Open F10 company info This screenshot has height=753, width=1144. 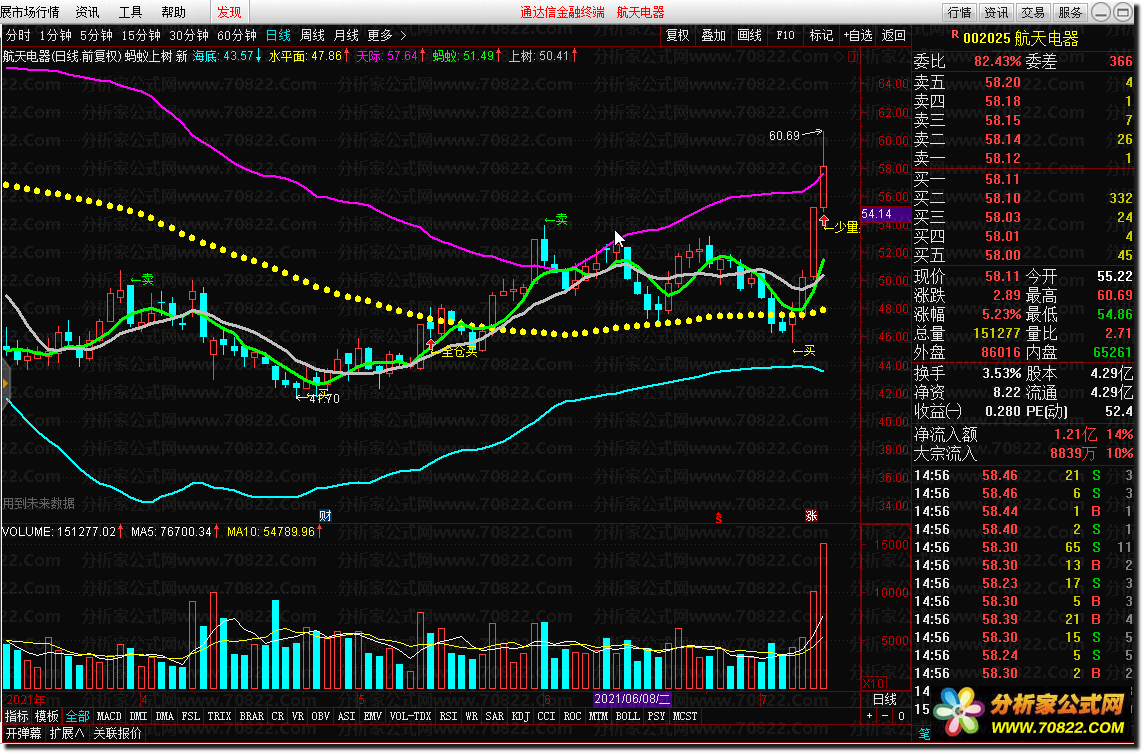pyautogui.click(x=785, y=35)
